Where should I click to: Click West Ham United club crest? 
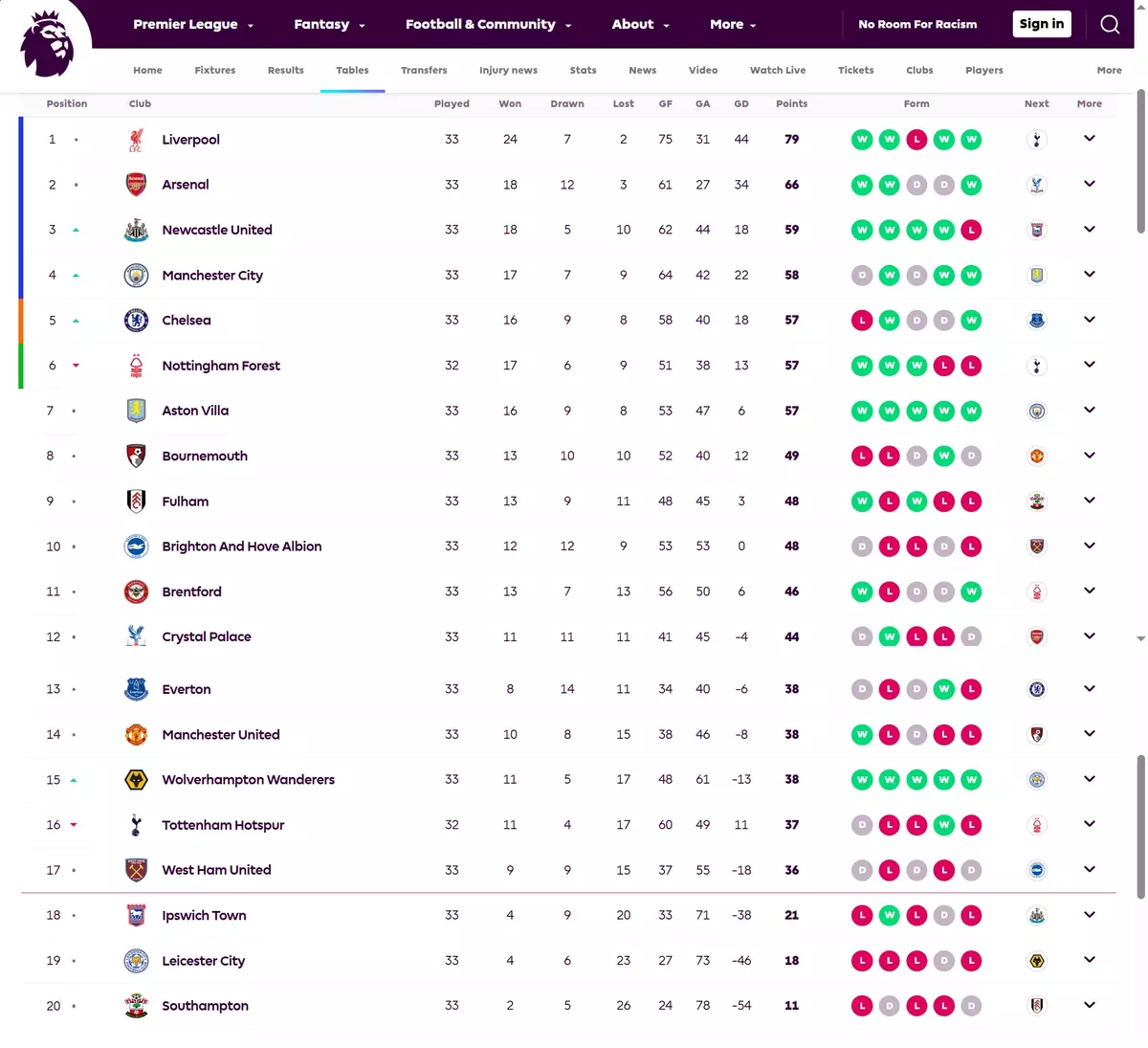136,870
